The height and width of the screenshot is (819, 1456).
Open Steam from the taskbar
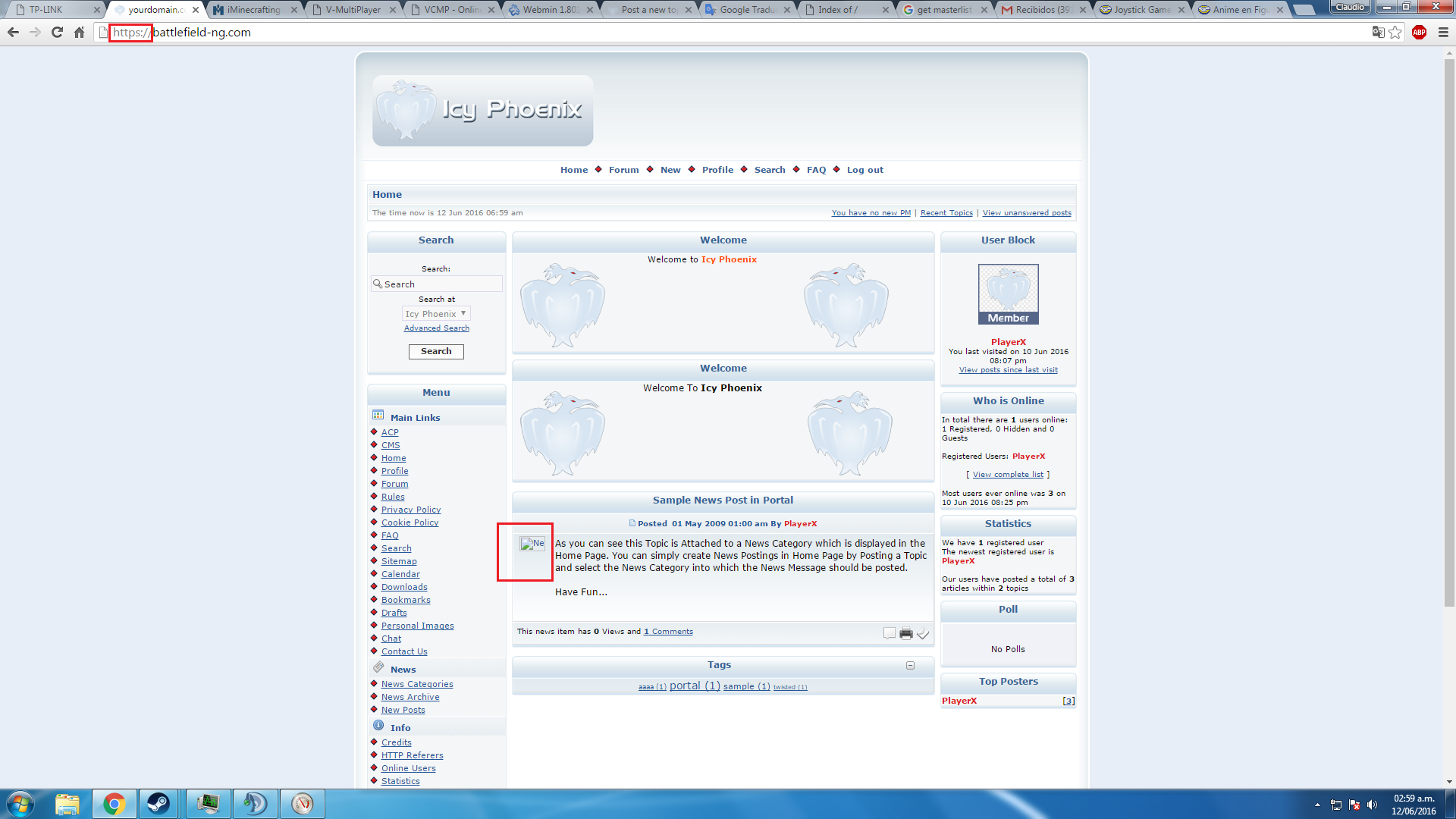[x=158, y=804]
